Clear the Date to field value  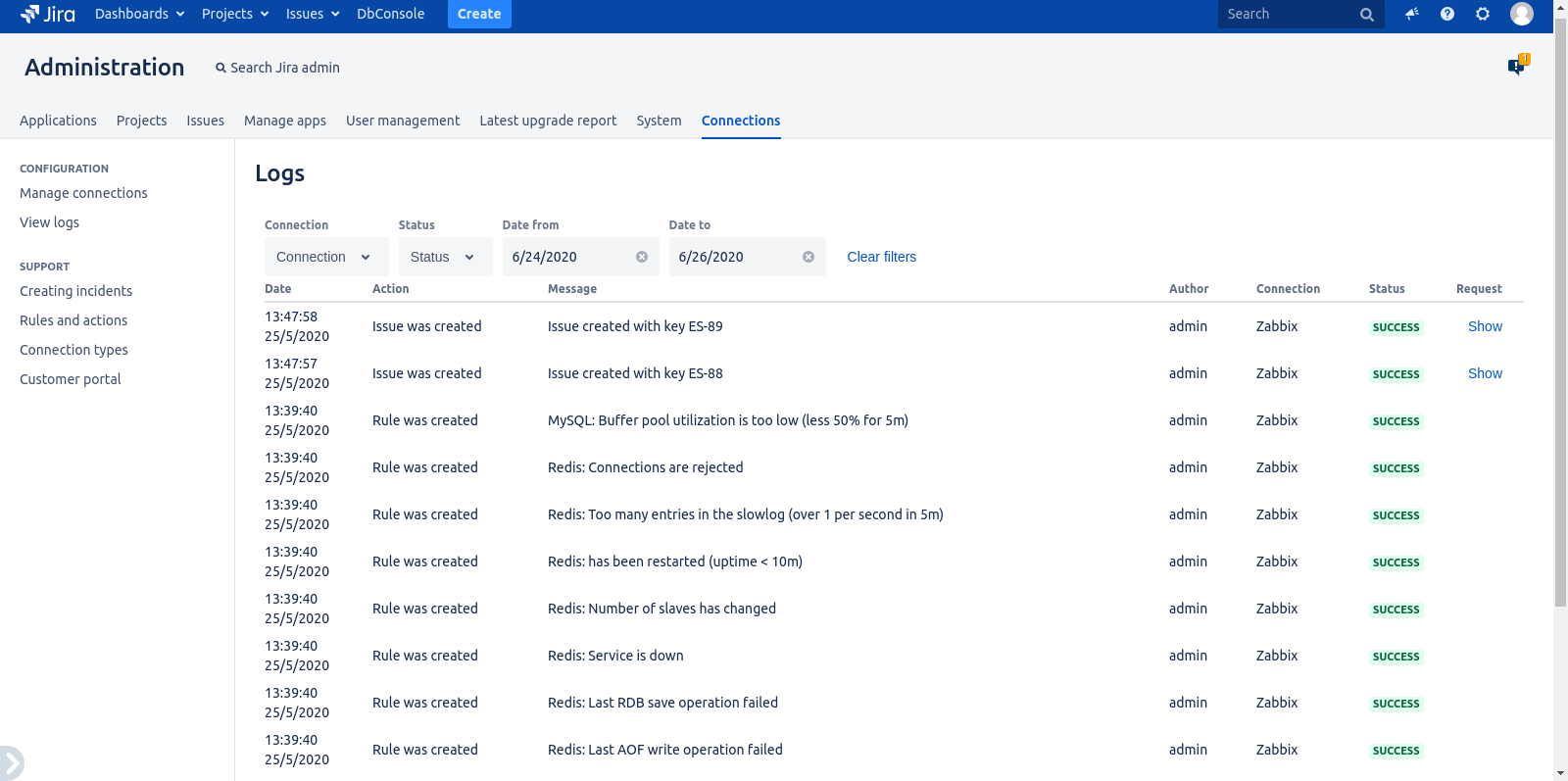coord(808,257)
